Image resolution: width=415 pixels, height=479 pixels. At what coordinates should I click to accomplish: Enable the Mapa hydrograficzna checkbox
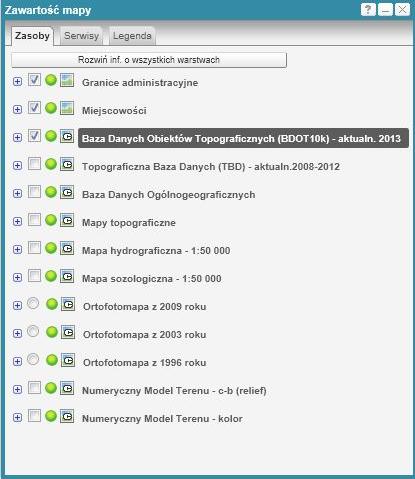[34, 248]
